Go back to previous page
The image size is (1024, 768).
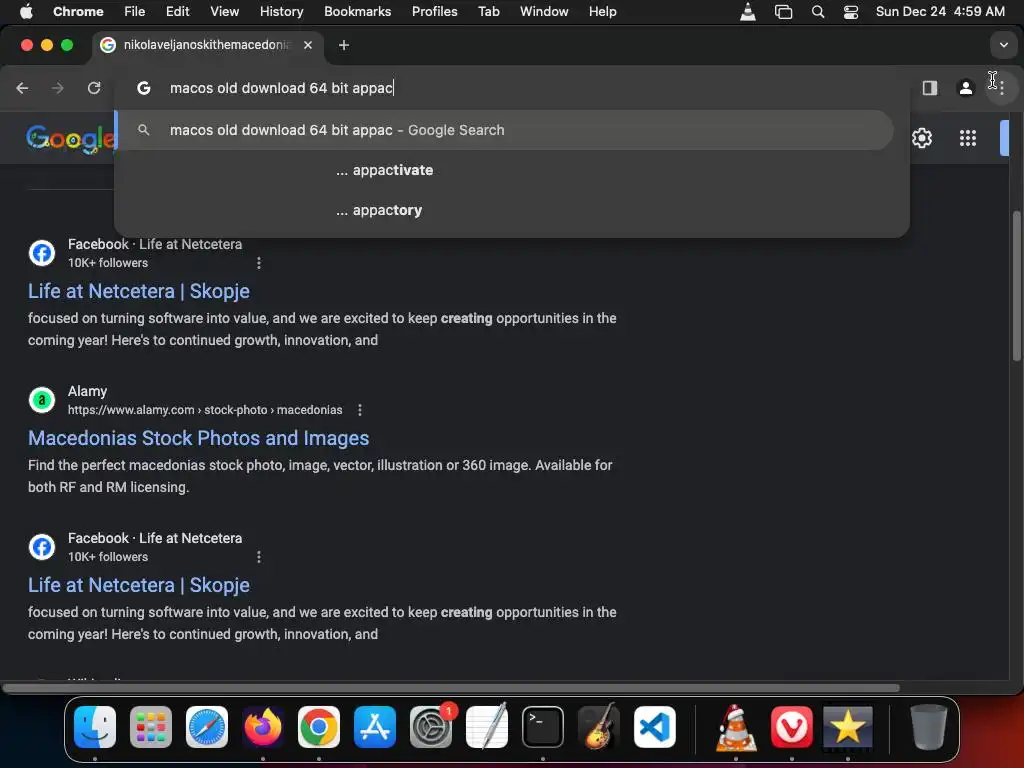22,88
